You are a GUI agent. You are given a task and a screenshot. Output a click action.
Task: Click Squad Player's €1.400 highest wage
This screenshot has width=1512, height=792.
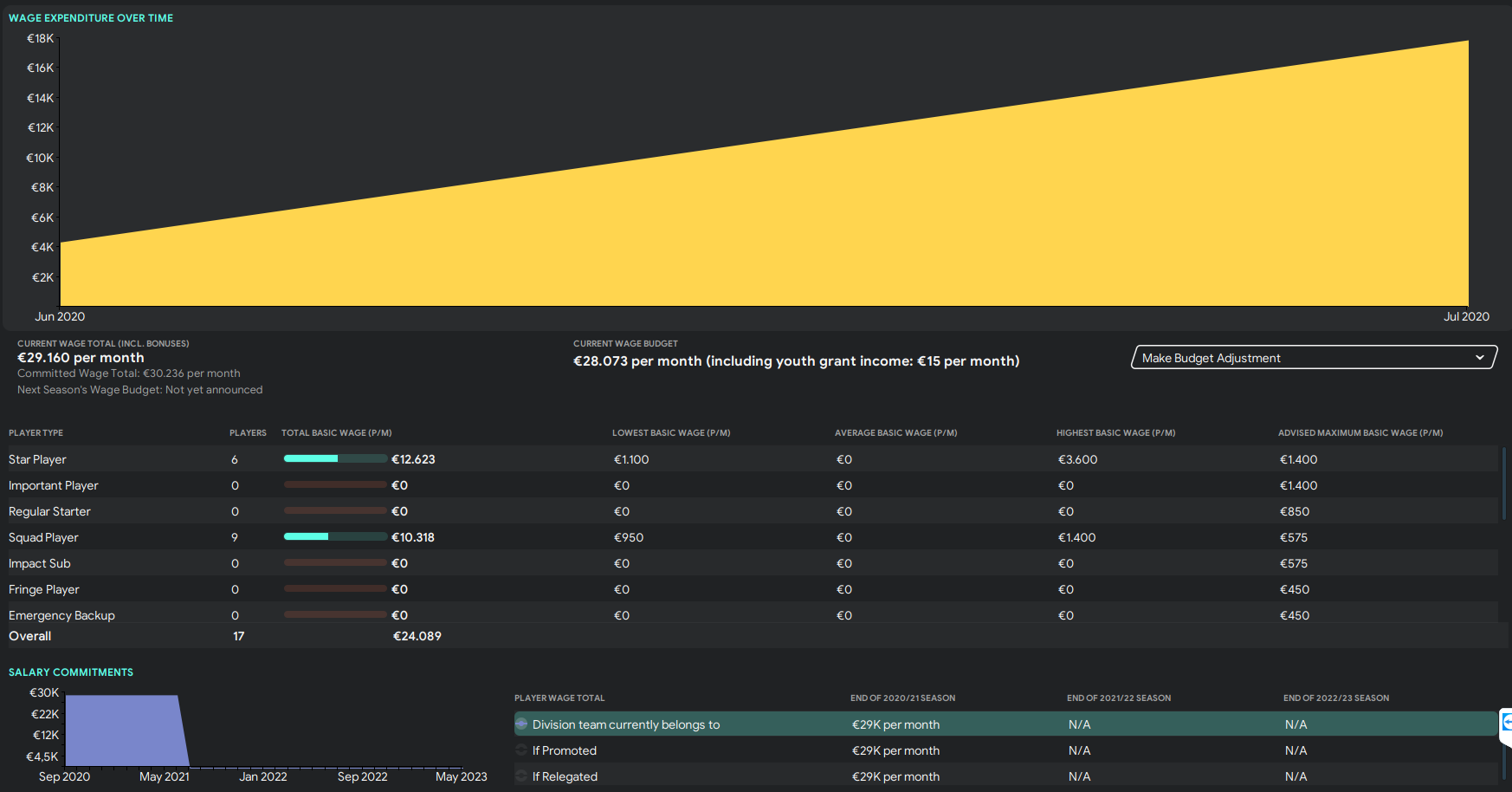tap(1077, 537)
